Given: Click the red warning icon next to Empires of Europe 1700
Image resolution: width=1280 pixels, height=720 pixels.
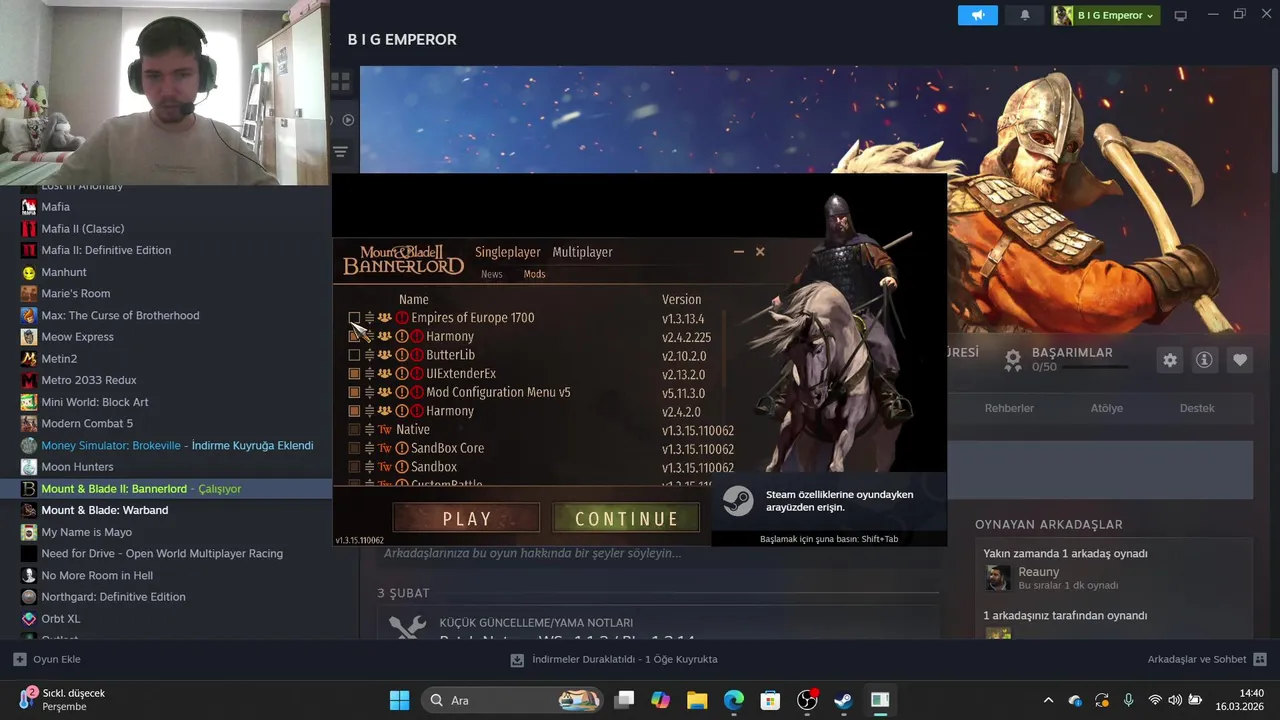Looking at the screenshot, I should coord(402,318).
